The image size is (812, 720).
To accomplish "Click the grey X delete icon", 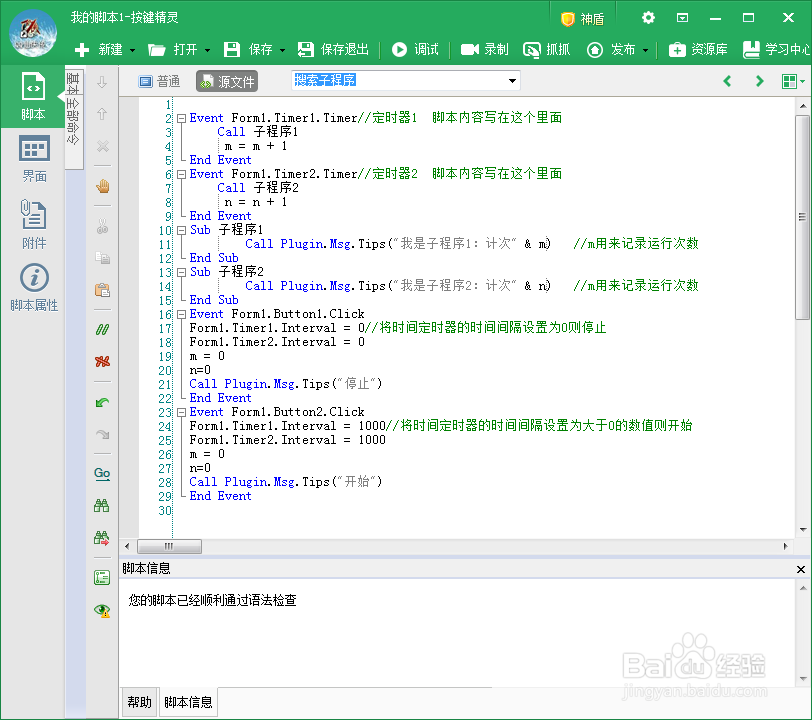I will pos(103,146).
